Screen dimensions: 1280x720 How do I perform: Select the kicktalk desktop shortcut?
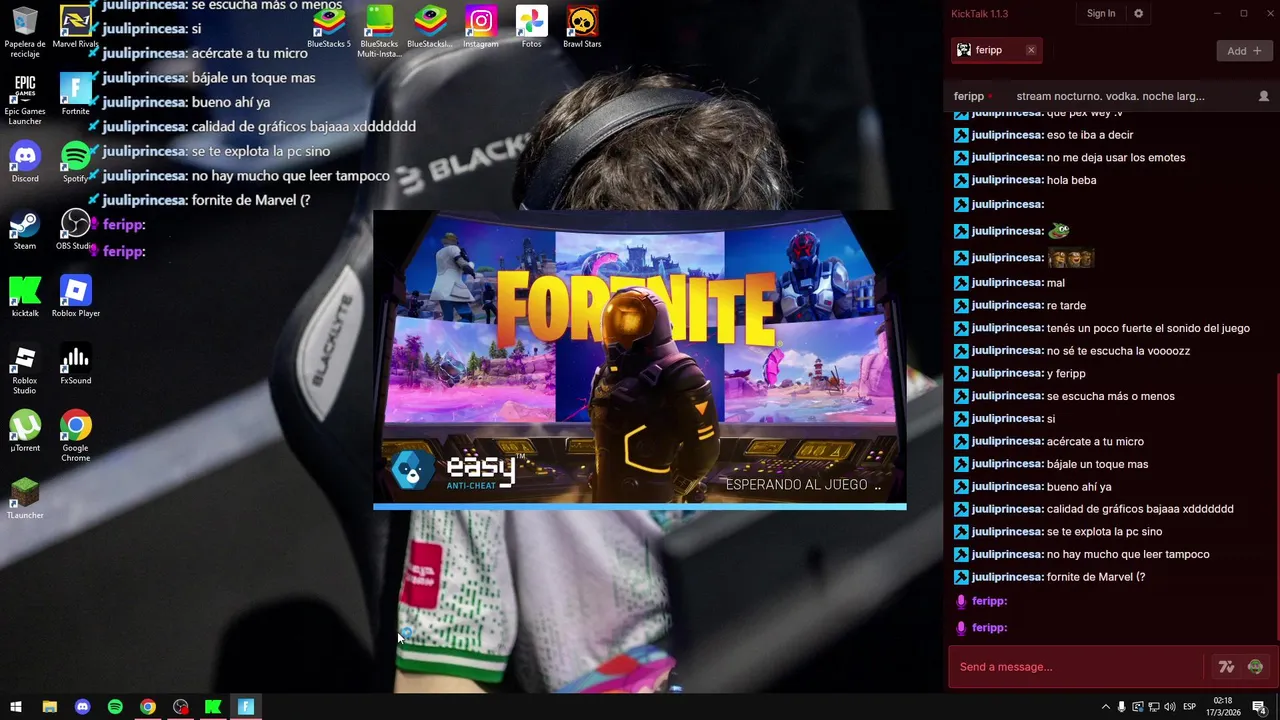point(25,297)
